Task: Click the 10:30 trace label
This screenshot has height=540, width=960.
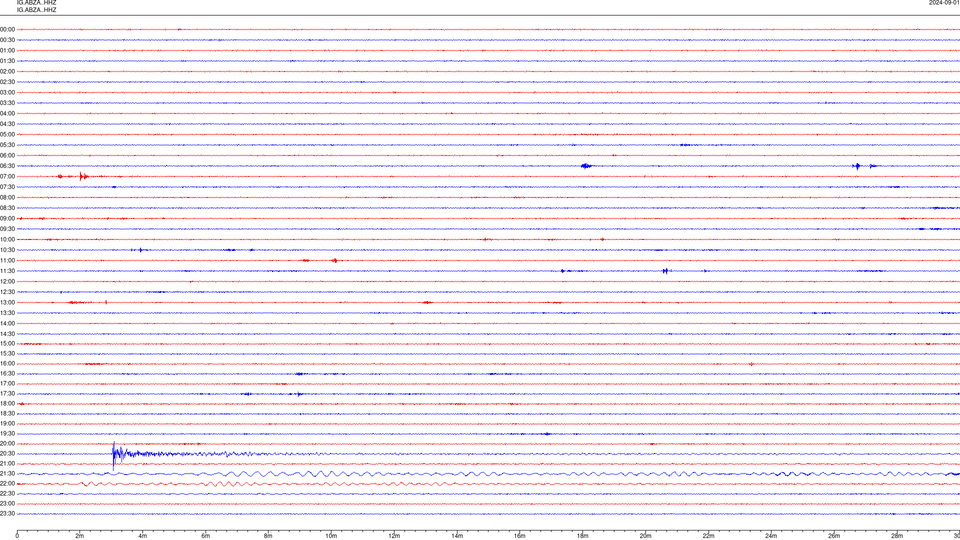Action: pyautogui.click(x=7, y=250)
